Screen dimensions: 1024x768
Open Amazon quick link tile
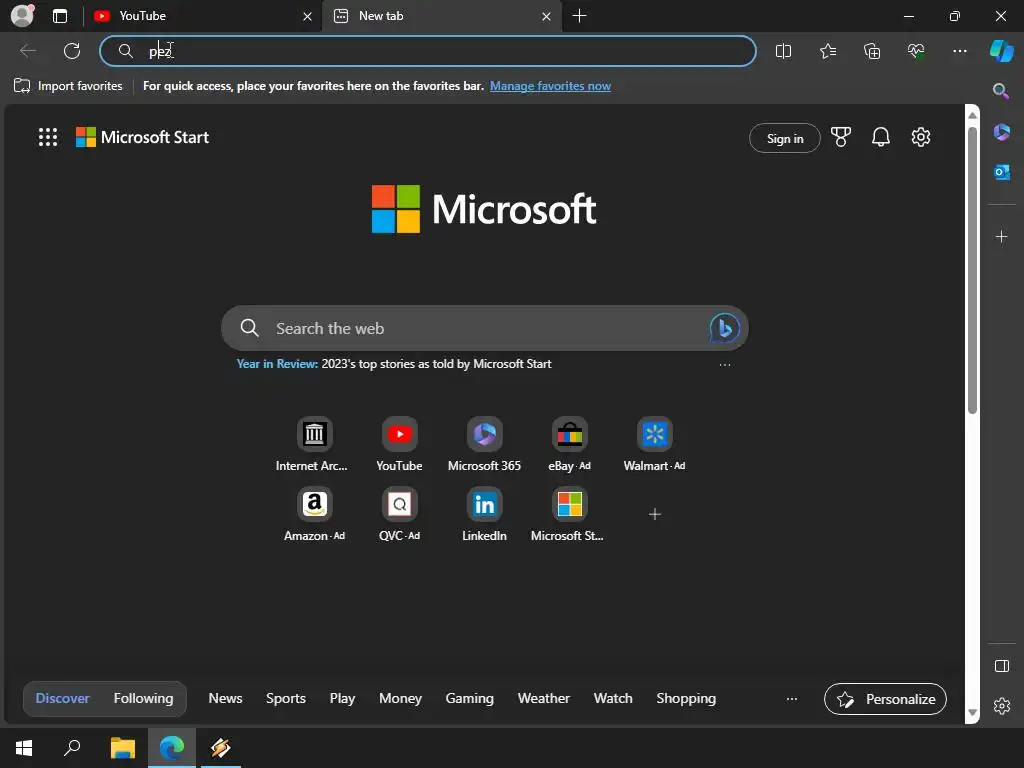[x=314, y=514]
